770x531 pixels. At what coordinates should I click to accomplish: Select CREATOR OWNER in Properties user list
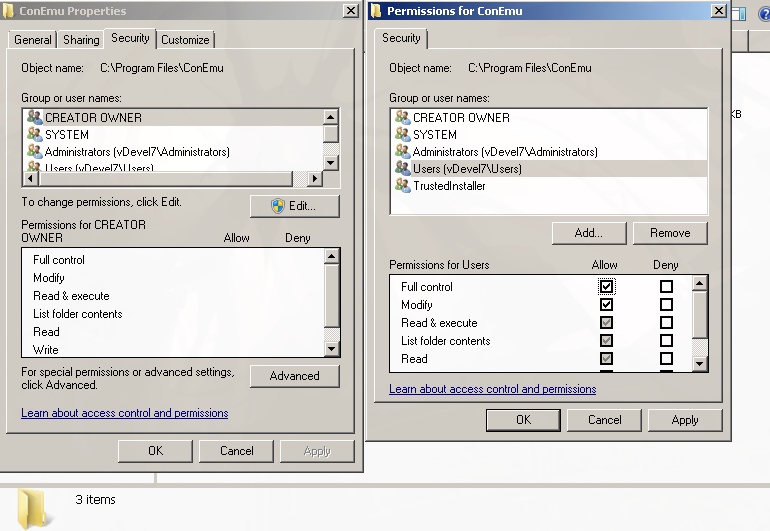pyautogui.click(x=173, y=117)
